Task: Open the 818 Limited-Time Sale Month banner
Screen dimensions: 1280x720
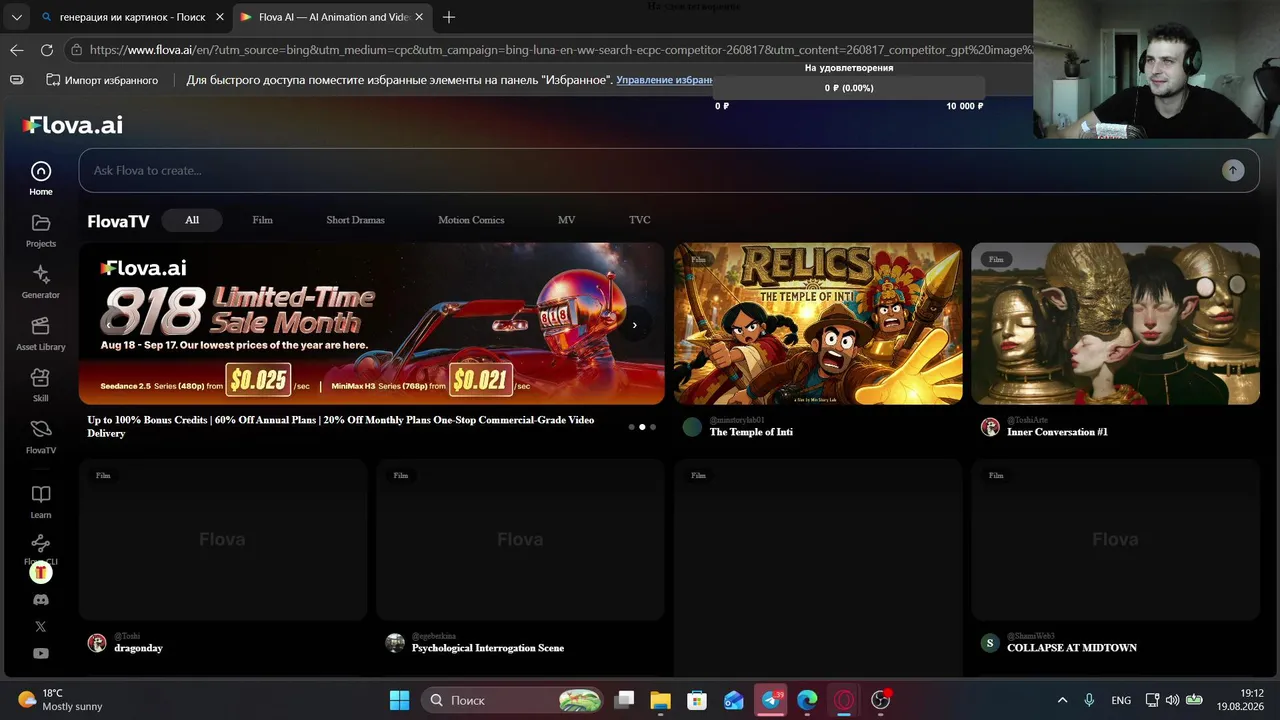Action: point(372,324)
